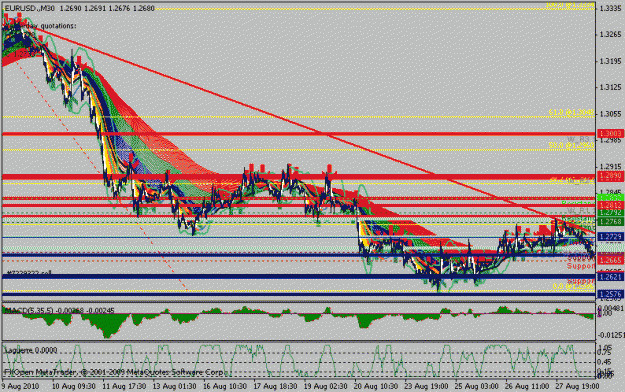
Task: Click the '17 Aug 18:30' time label
Action: click(275, 386)
